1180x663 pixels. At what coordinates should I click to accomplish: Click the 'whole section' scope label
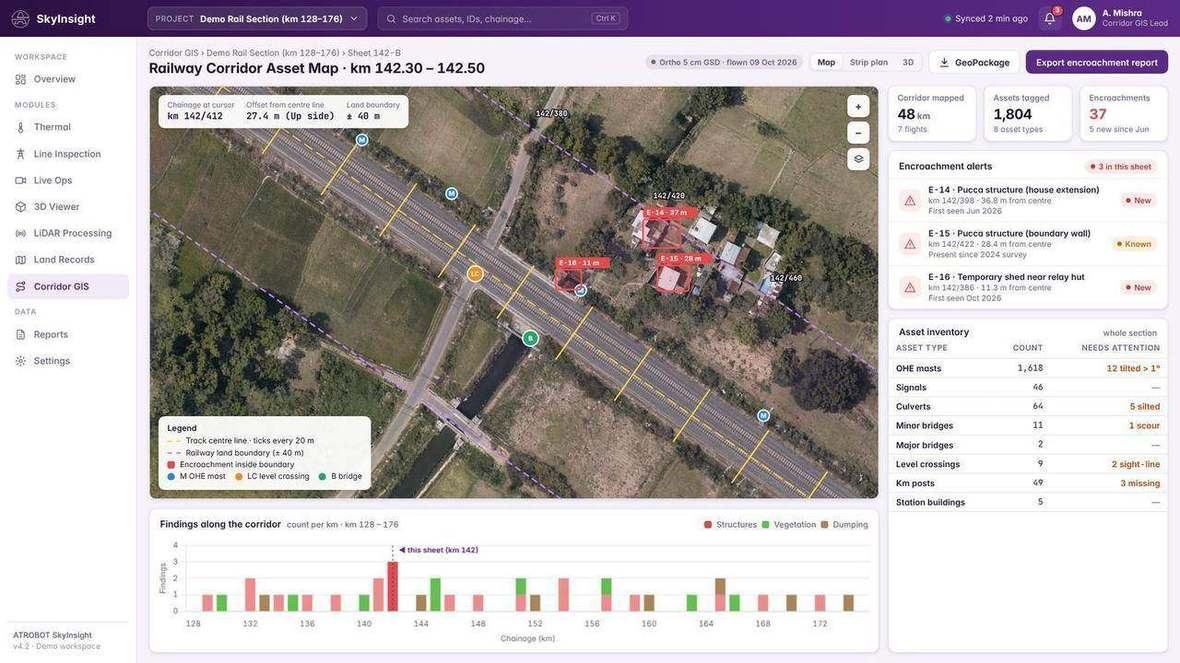(1130, 333)
